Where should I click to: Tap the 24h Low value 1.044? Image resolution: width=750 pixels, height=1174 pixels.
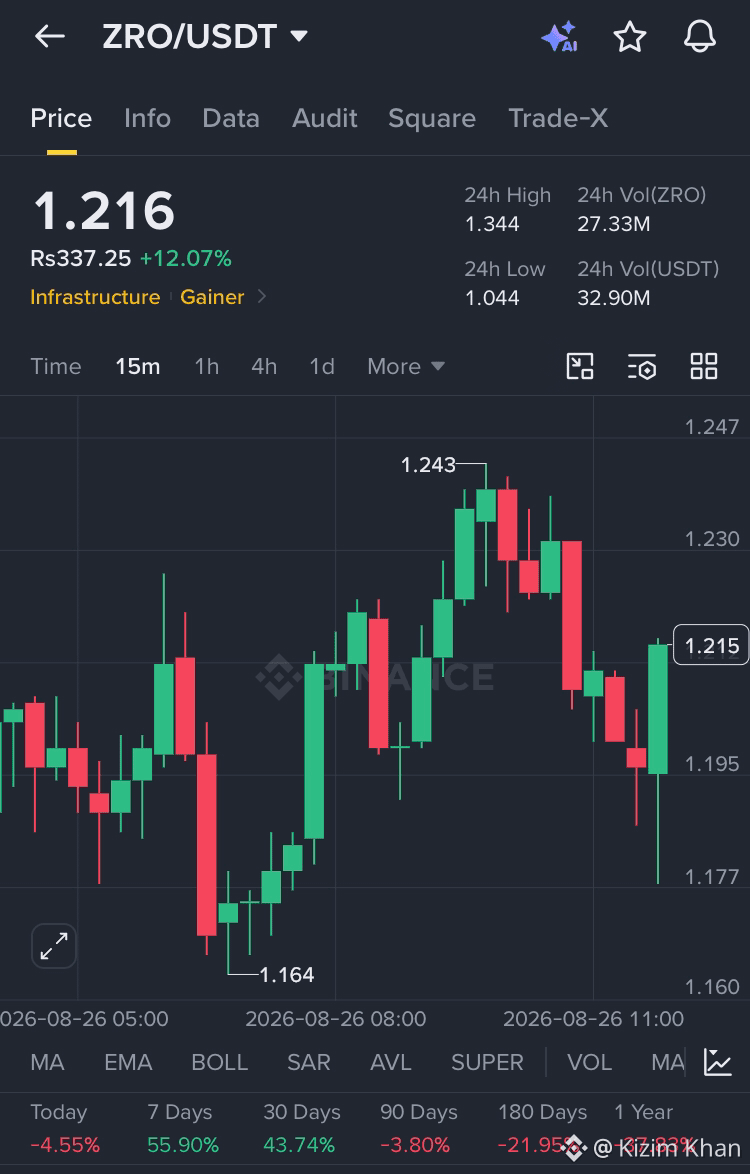(x=492, y=298)
